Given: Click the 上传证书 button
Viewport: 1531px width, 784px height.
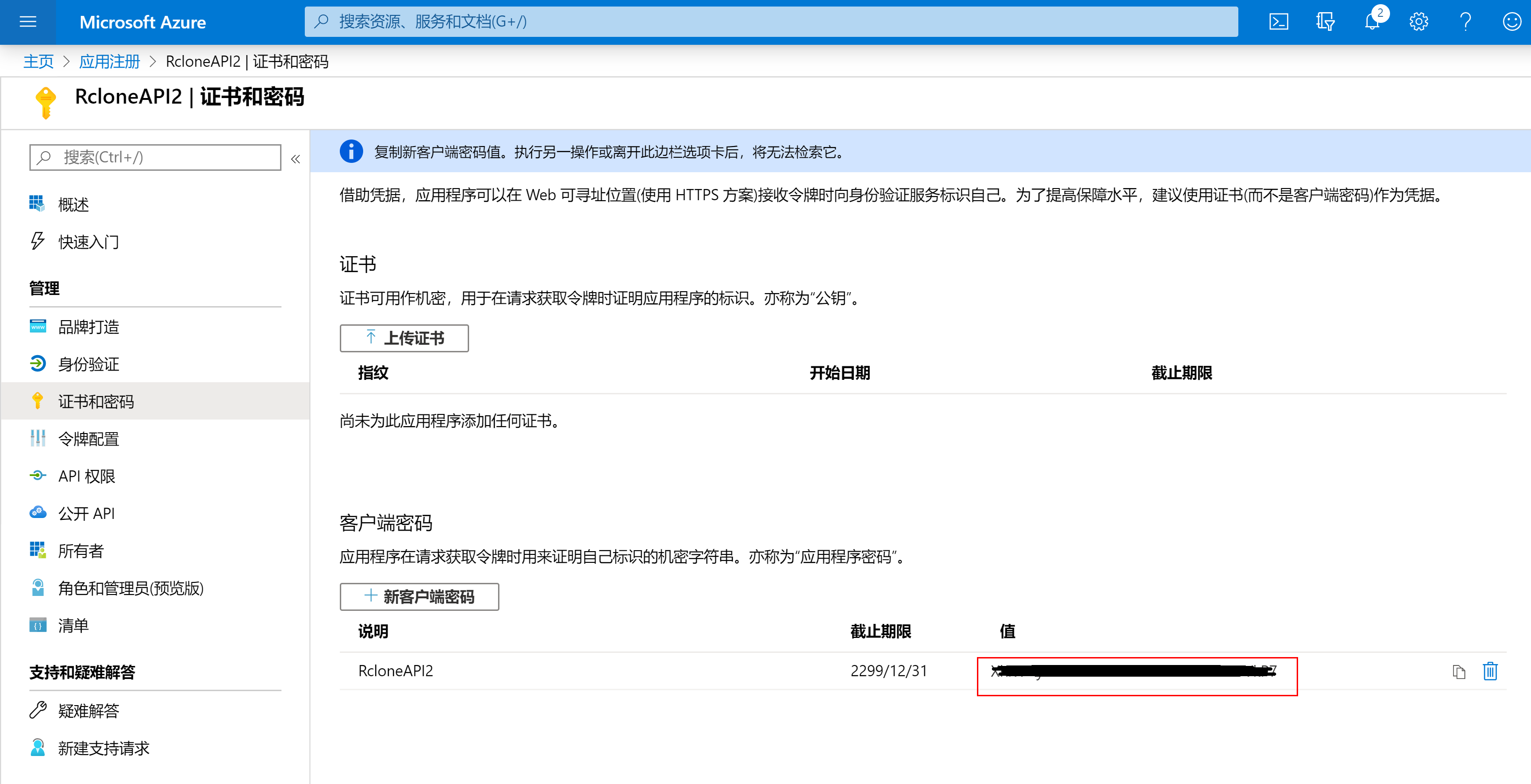Looking at the screenshot, I should (x=404, y=337).
